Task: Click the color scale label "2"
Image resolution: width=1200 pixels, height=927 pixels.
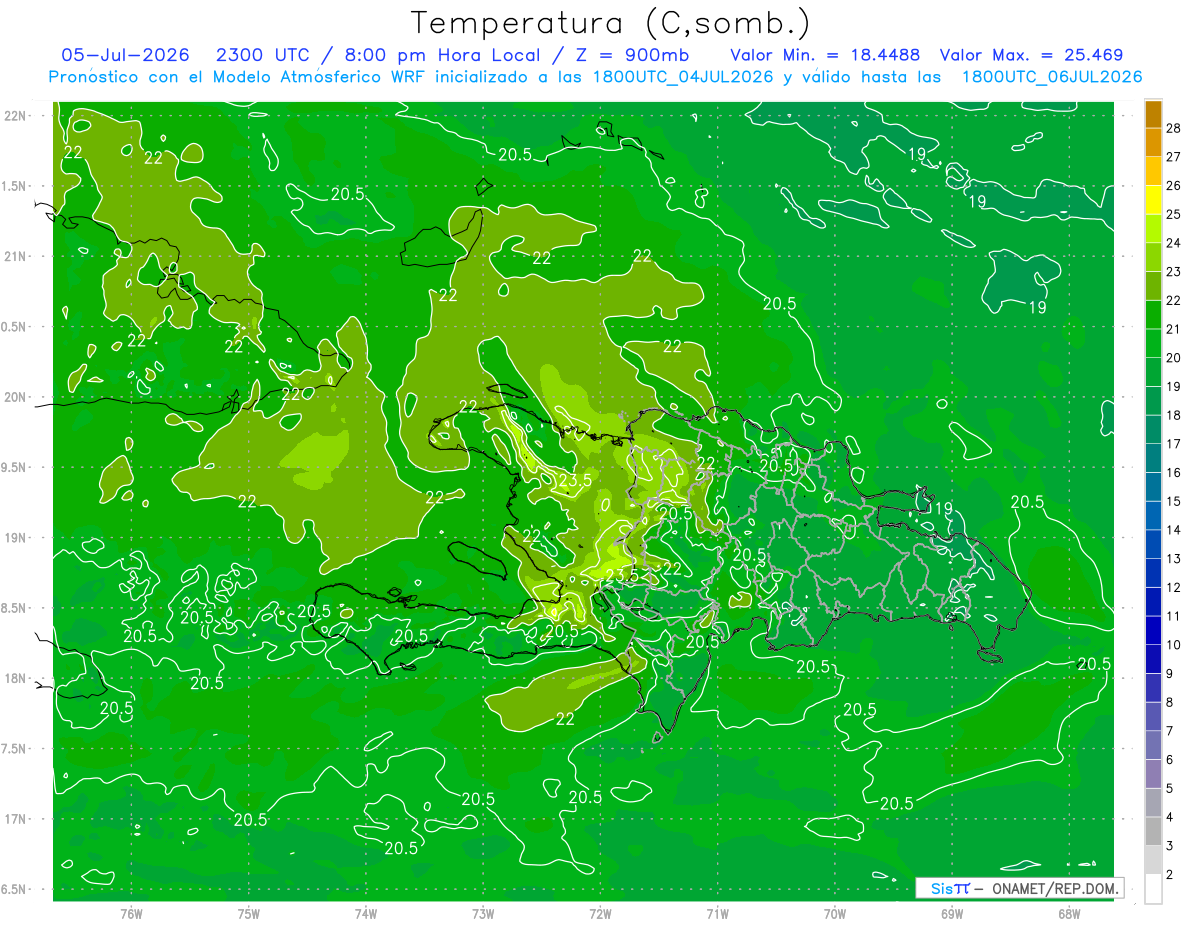Action: [1170, 875]
